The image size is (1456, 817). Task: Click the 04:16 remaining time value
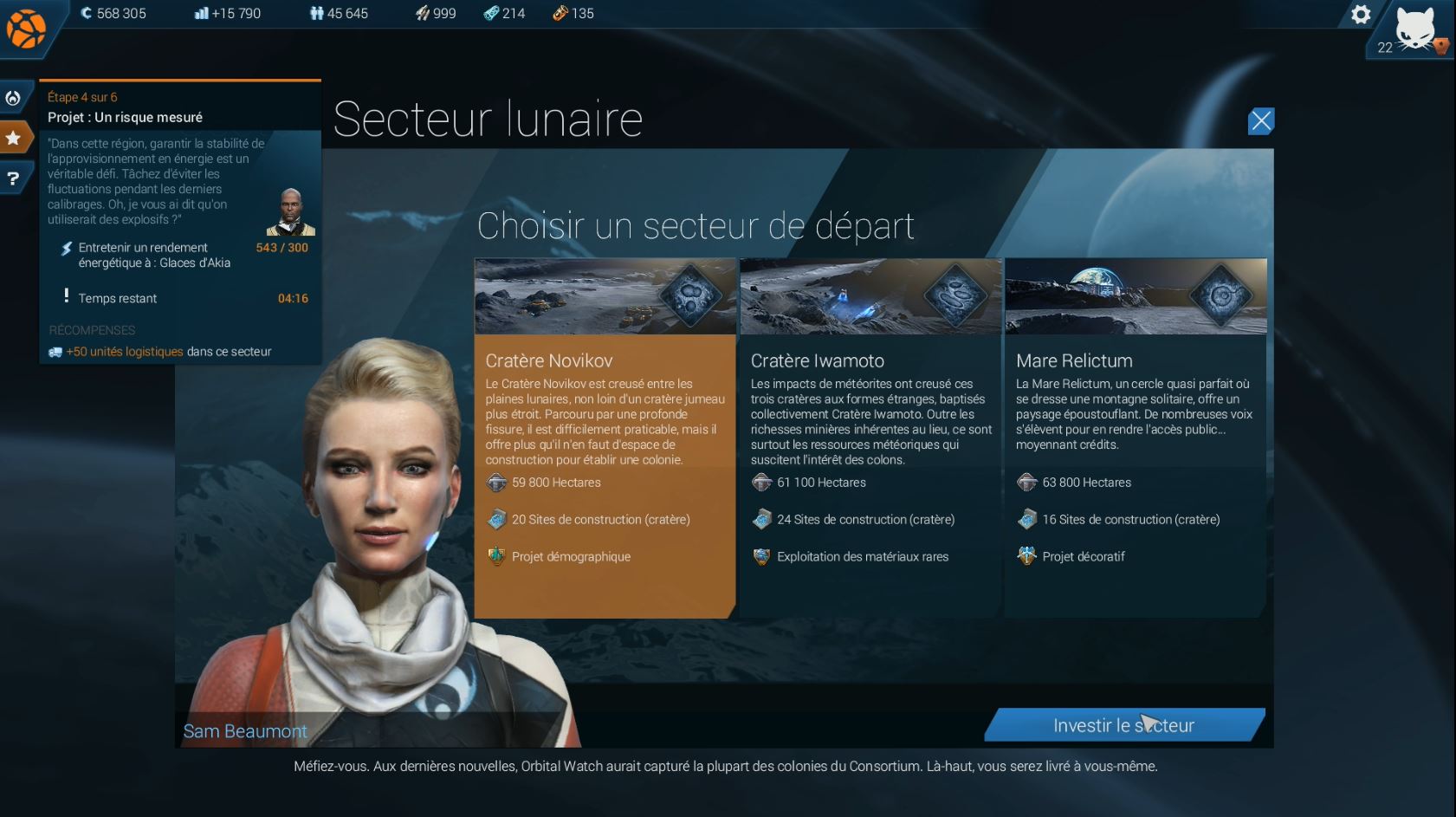(x=293, y=298)
